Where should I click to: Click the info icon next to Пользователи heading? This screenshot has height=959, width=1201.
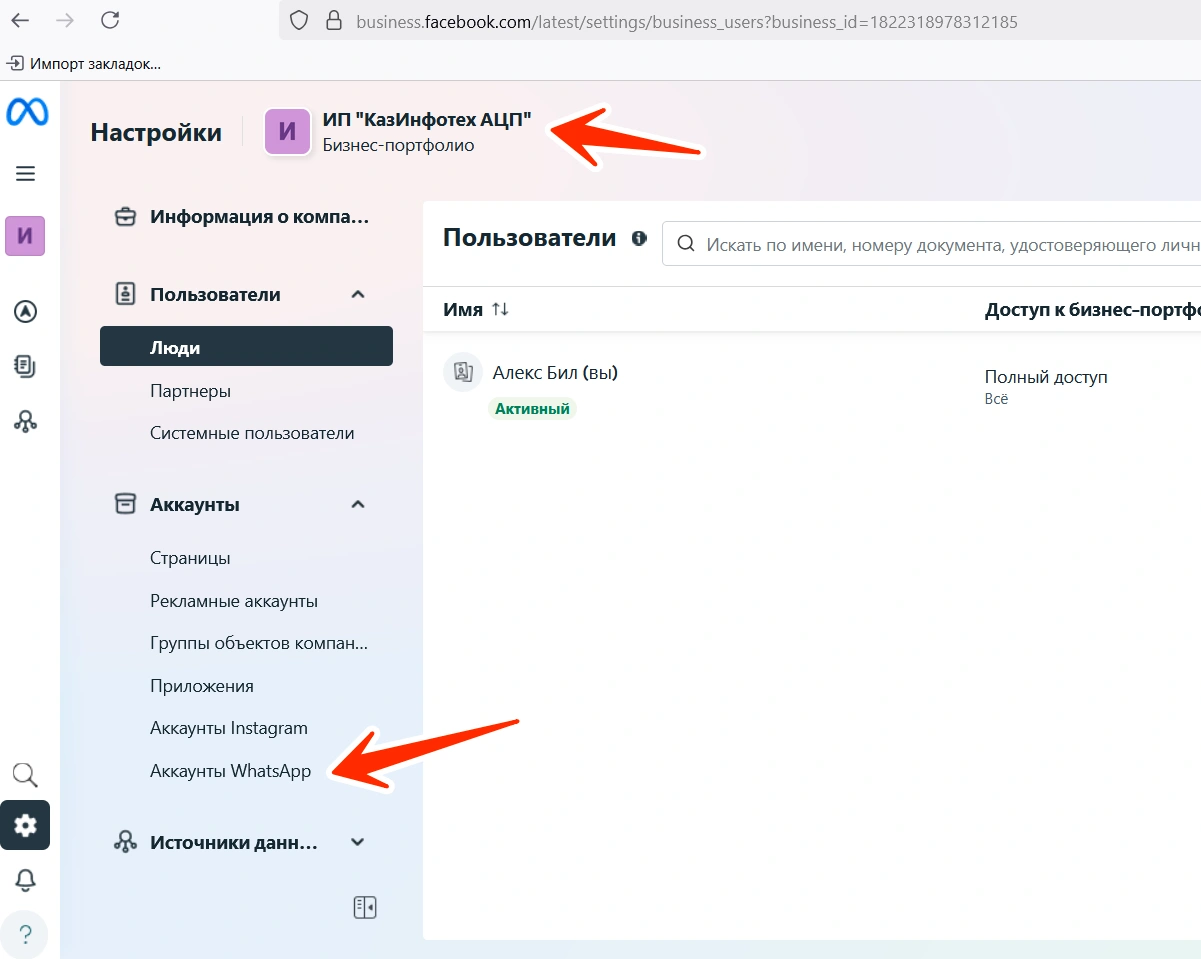point(639,238)
